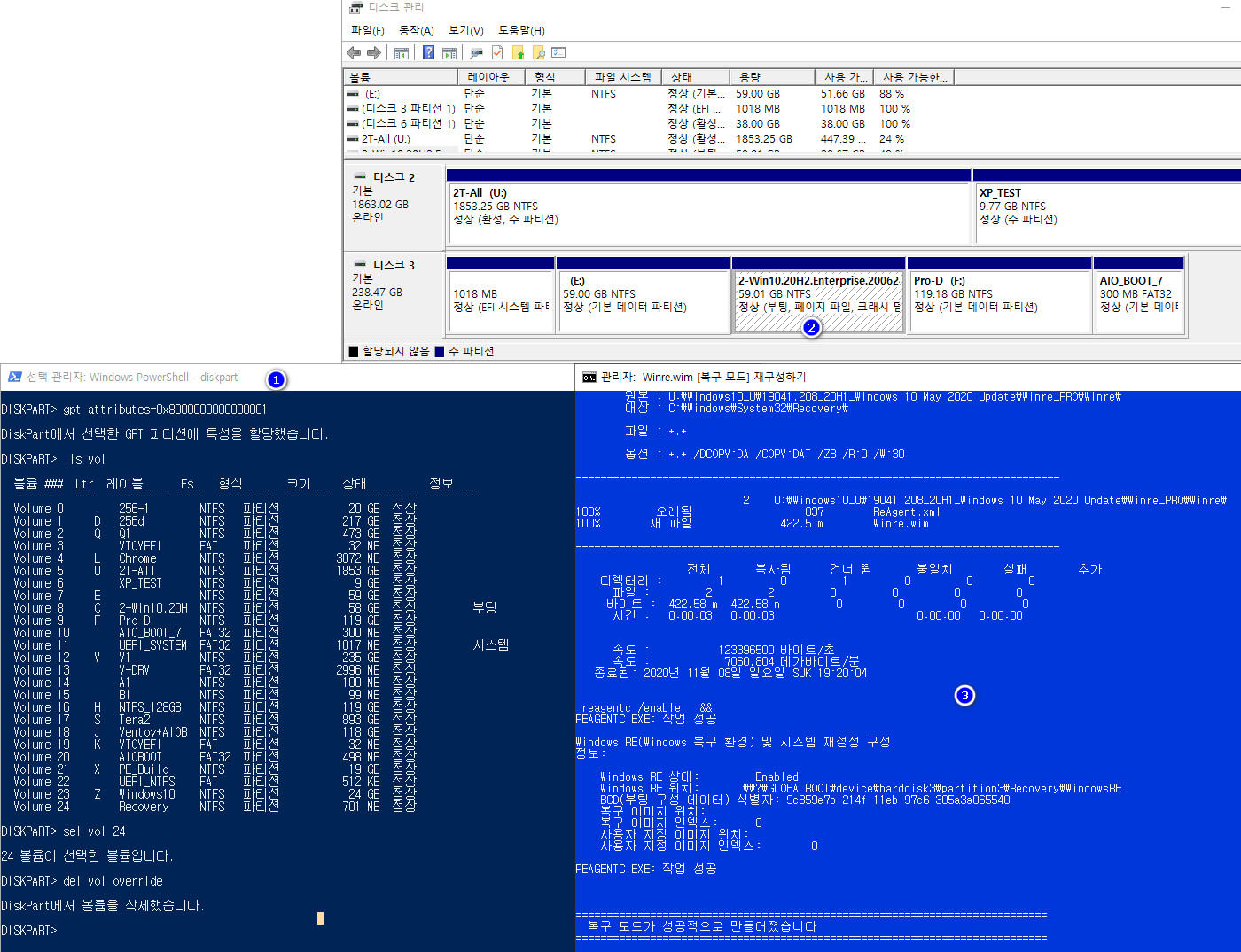This screenshot has height=952, width=1241.
Task: Sort volume list by 형식 column header
Action: pyautogui.click(x=555, y=77)
